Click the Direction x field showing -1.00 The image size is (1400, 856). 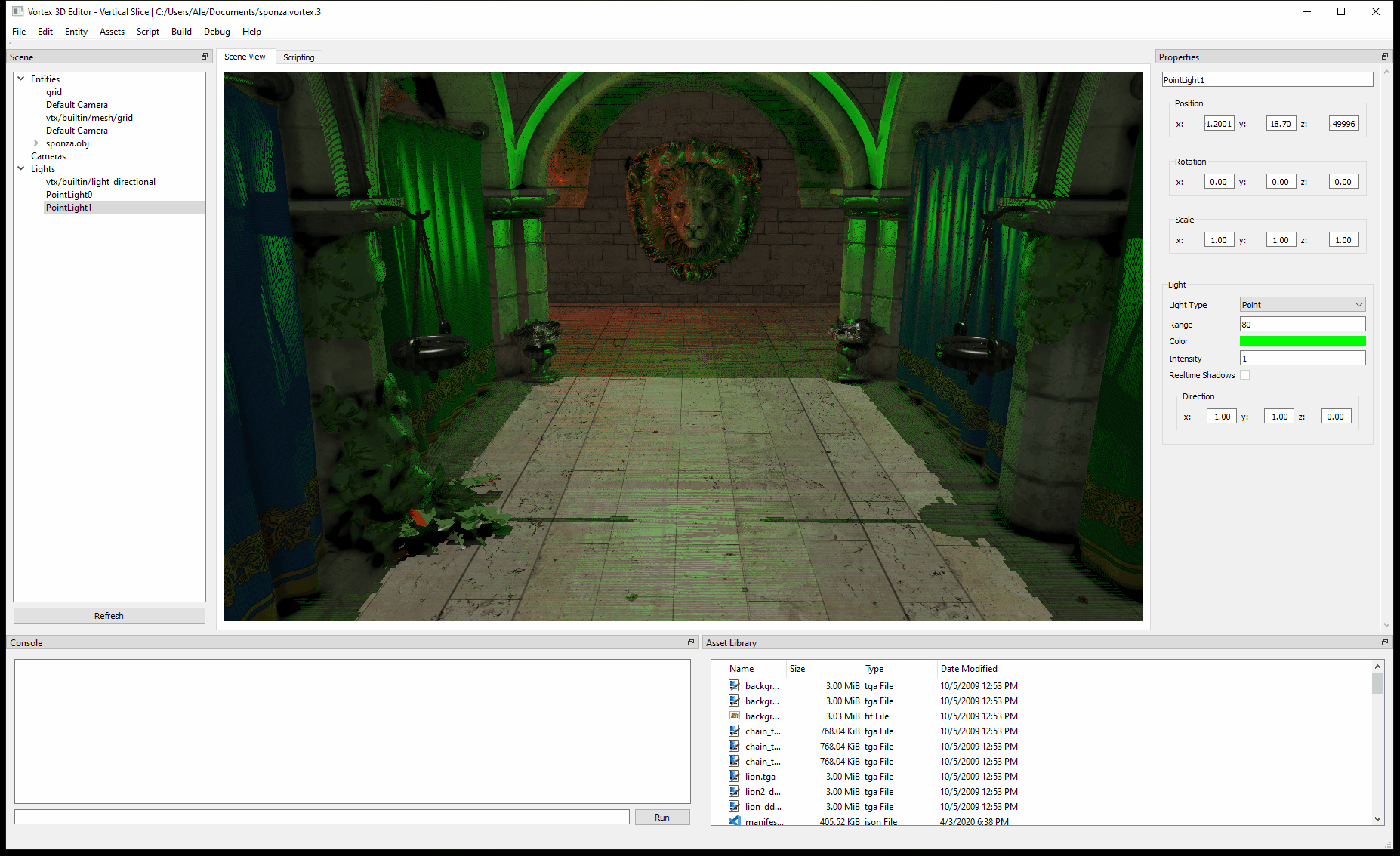pyautogui.click(x=1221, y=417)
